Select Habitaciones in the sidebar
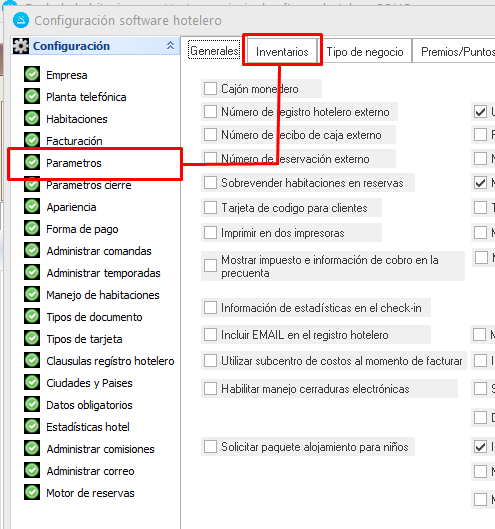The width and height of the screenshot is (495, 529). [77, 119]
